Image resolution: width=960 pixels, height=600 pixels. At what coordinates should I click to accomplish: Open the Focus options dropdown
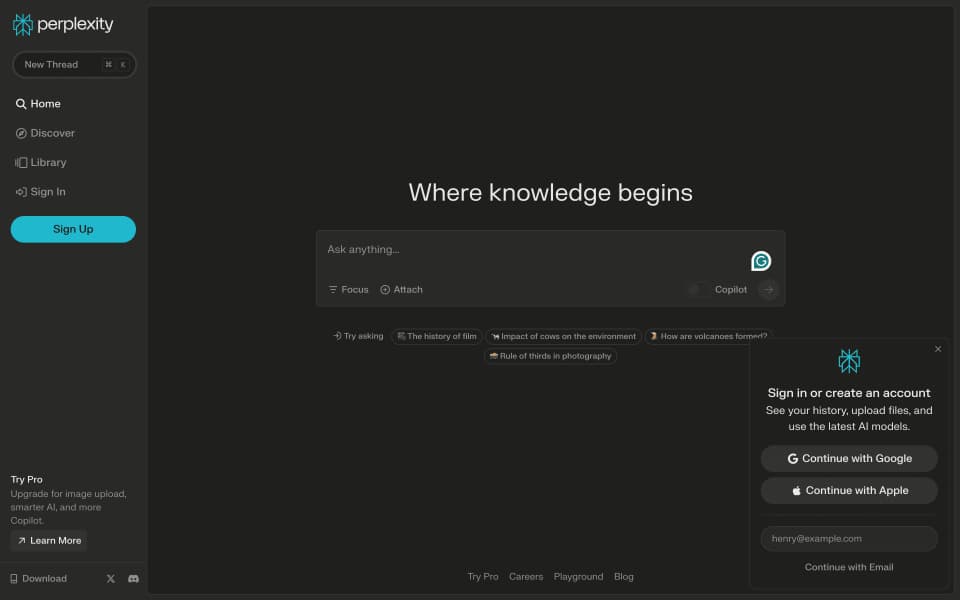348,290
